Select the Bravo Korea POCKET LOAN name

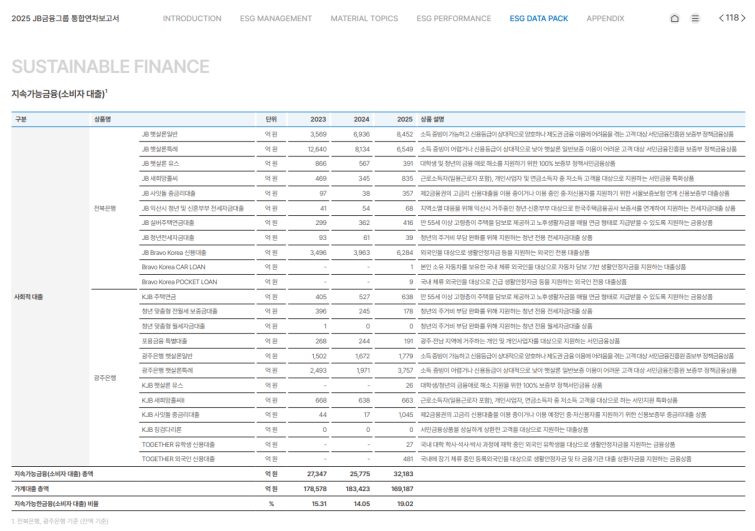(x=179, y=282)
